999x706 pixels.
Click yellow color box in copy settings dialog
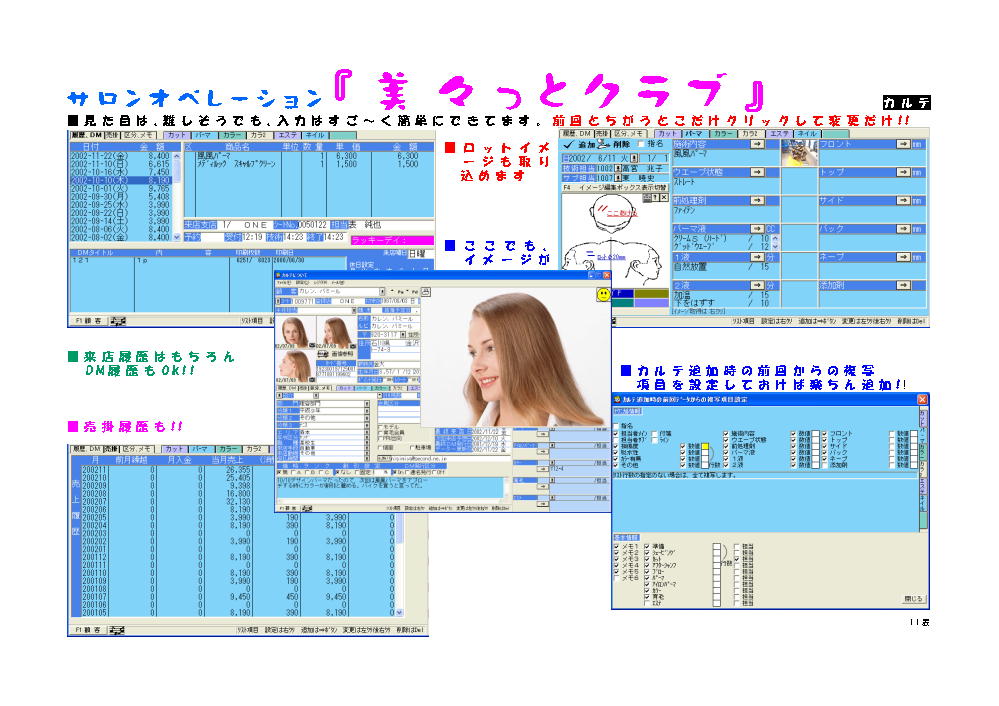point(705,447)
